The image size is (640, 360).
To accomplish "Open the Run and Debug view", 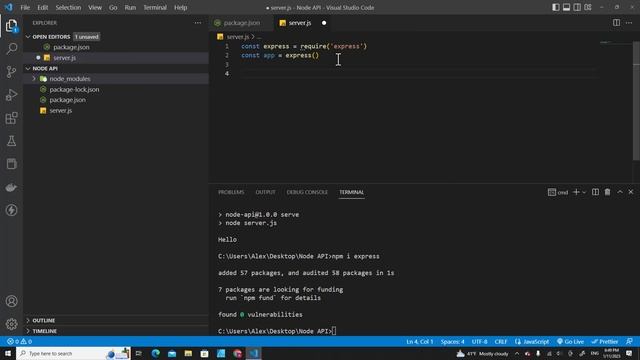I will [x=11, y=95].
